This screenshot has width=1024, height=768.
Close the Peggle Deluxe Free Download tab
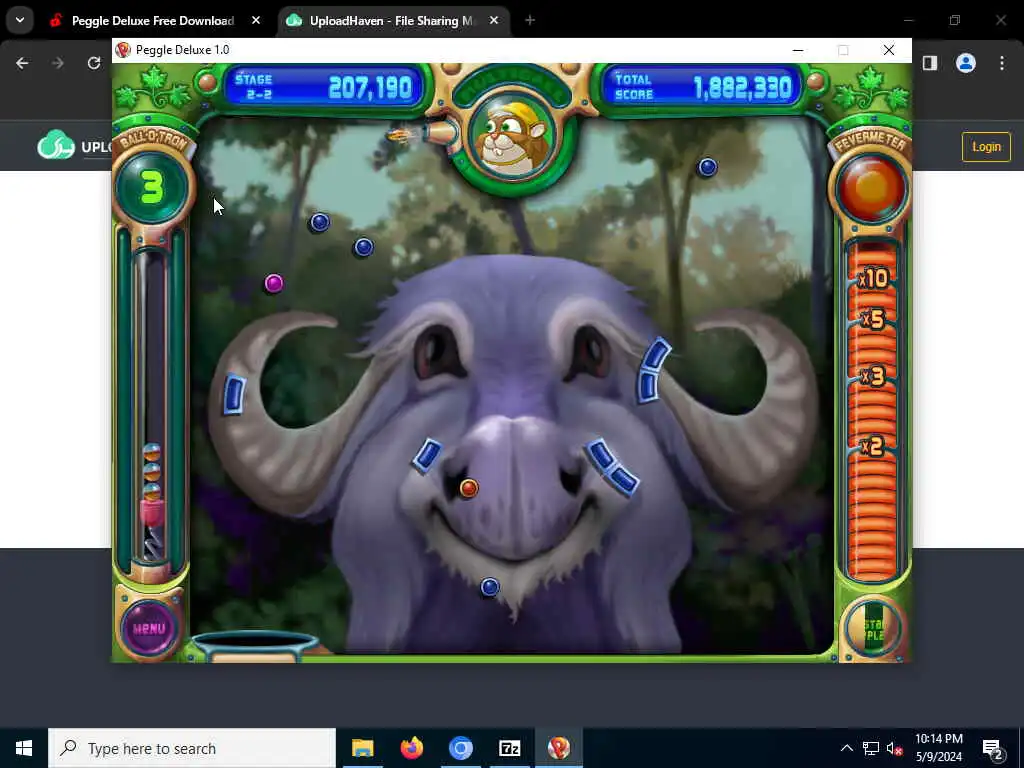[256, 21]
